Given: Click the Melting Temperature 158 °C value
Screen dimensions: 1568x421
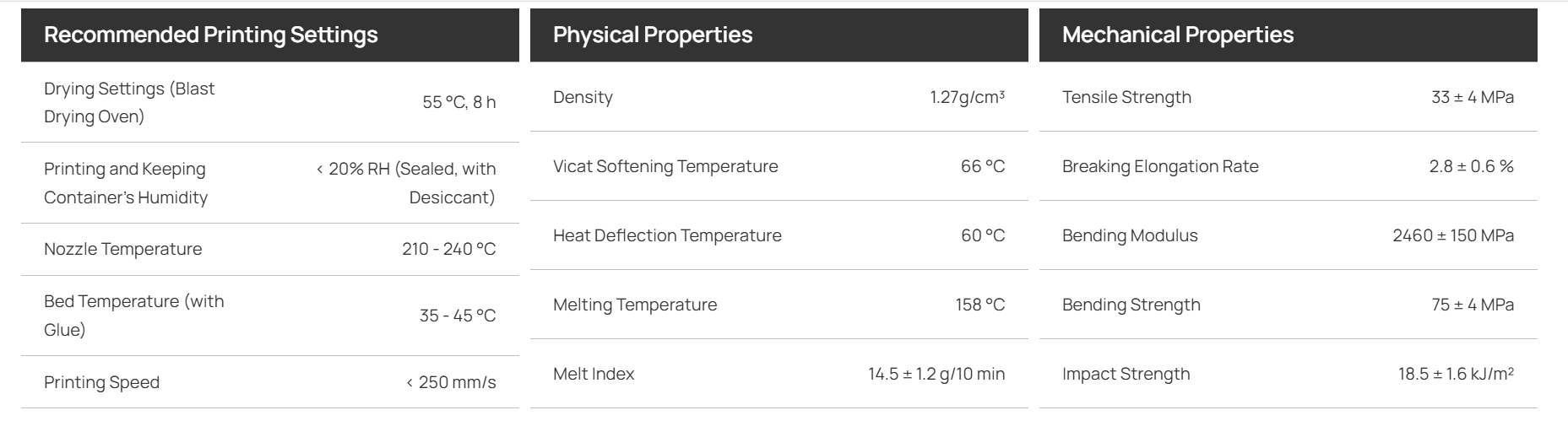Looking at the screenshot, I should click(980, 305).
